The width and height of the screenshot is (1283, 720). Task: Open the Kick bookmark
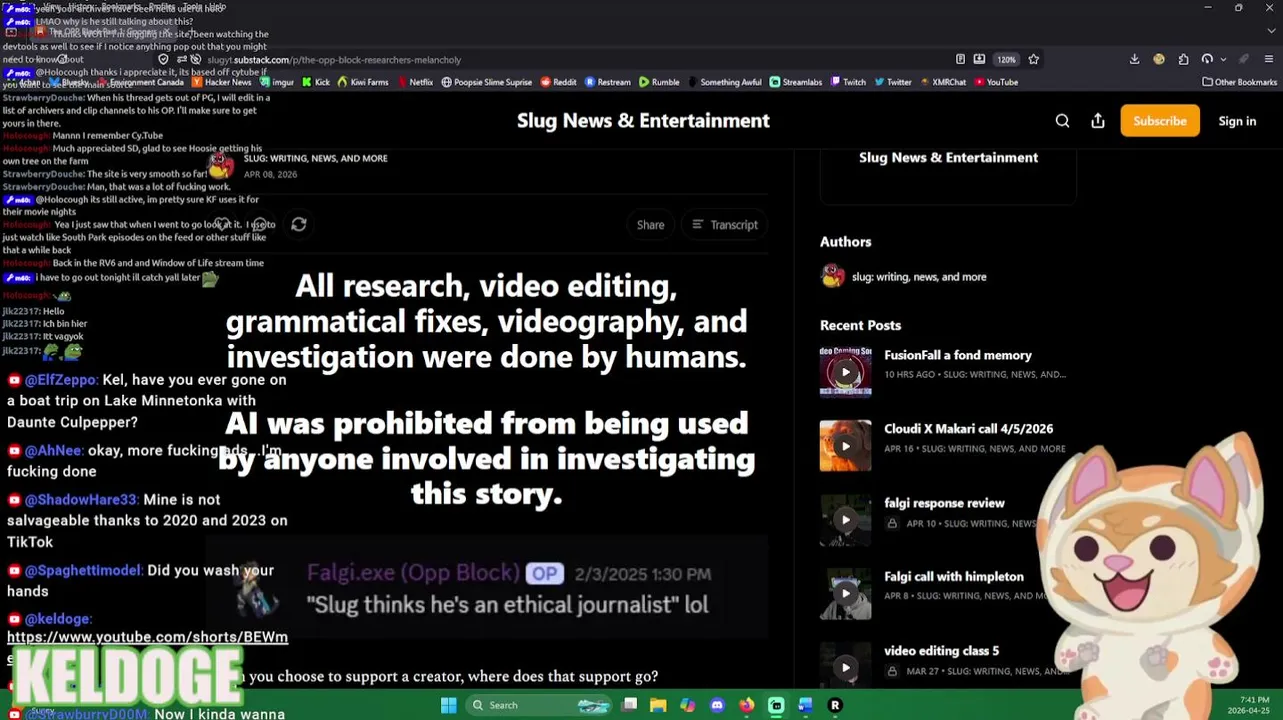point(316,83)
